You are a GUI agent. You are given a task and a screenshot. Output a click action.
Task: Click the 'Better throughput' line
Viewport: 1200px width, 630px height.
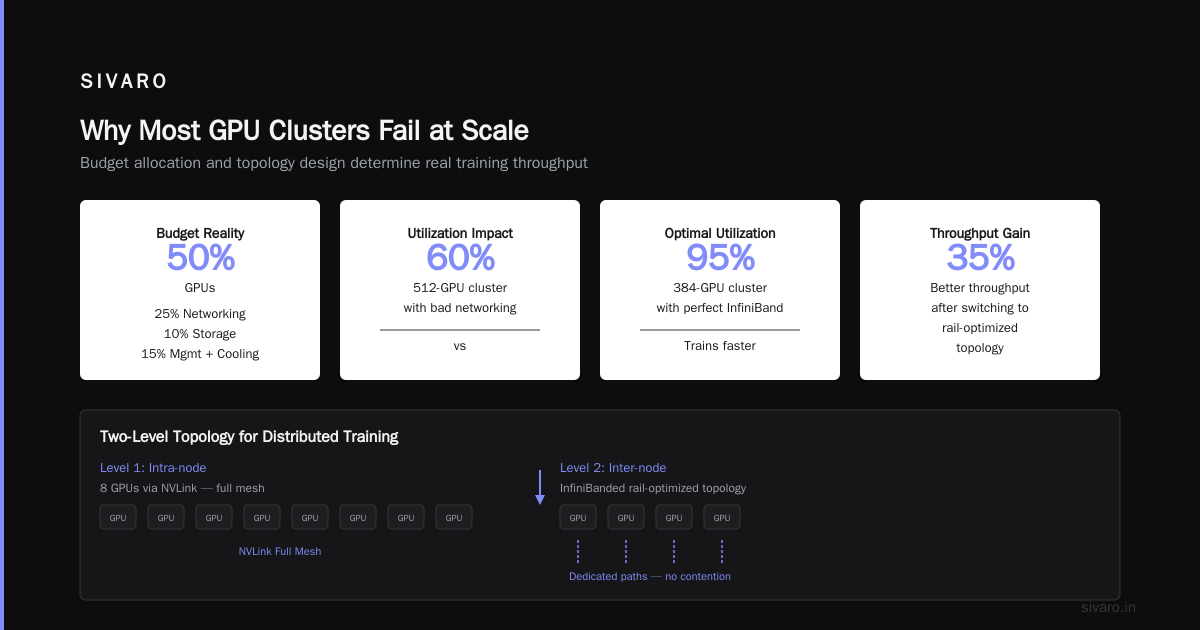pos(980,288)
